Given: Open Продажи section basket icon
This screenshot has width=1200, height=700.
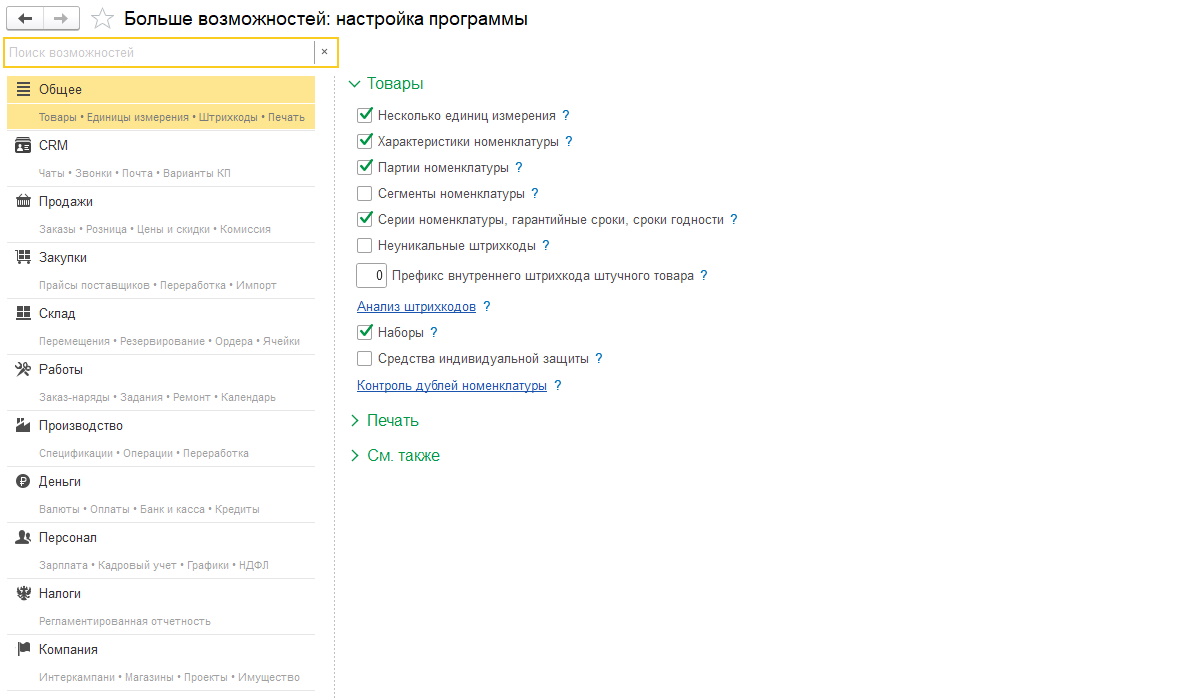Looking at the screenshot, I should tap(23, 202).
